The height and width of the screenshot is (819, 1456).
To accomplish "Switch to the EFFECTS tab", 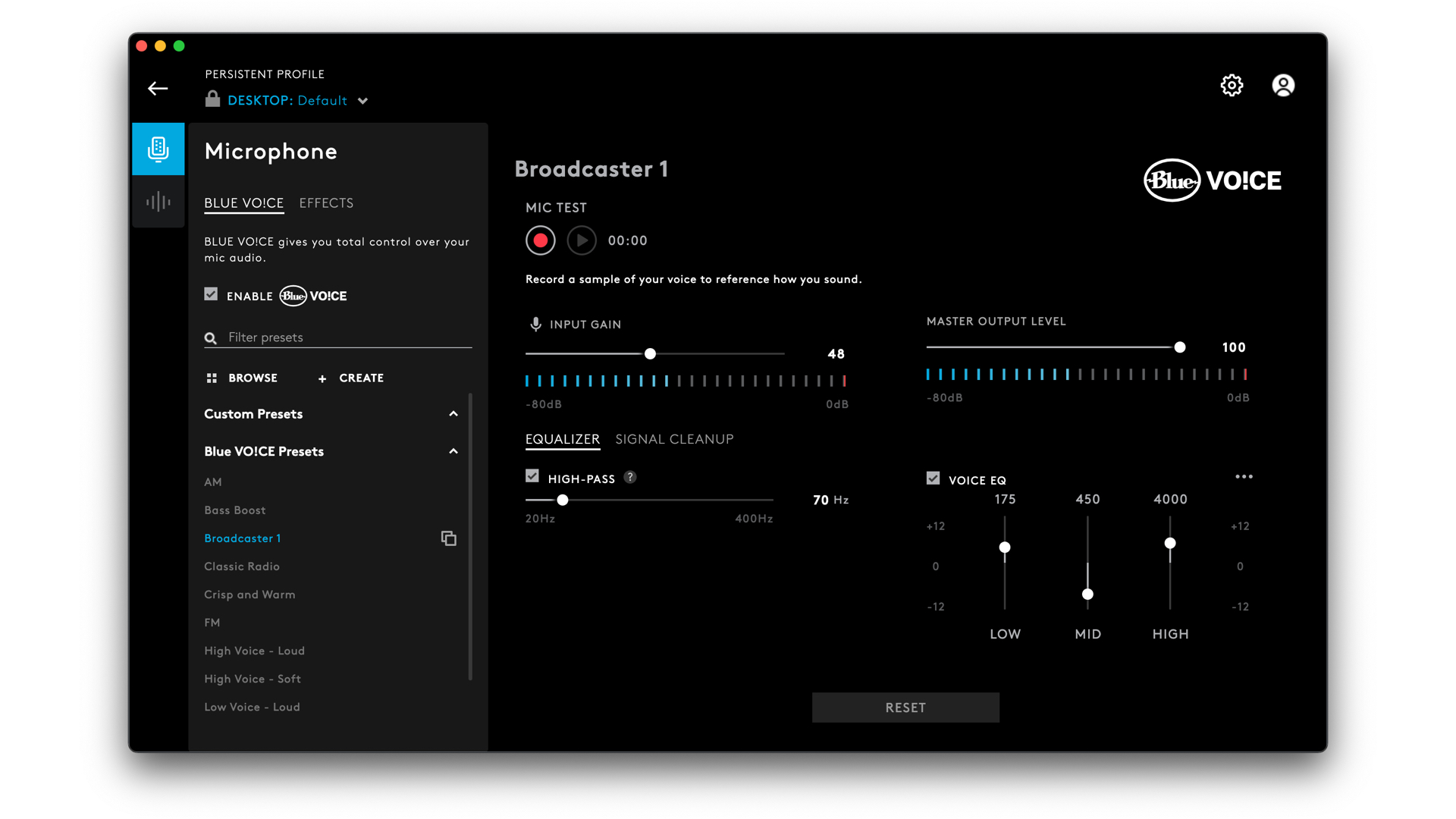I will [326, 203].
